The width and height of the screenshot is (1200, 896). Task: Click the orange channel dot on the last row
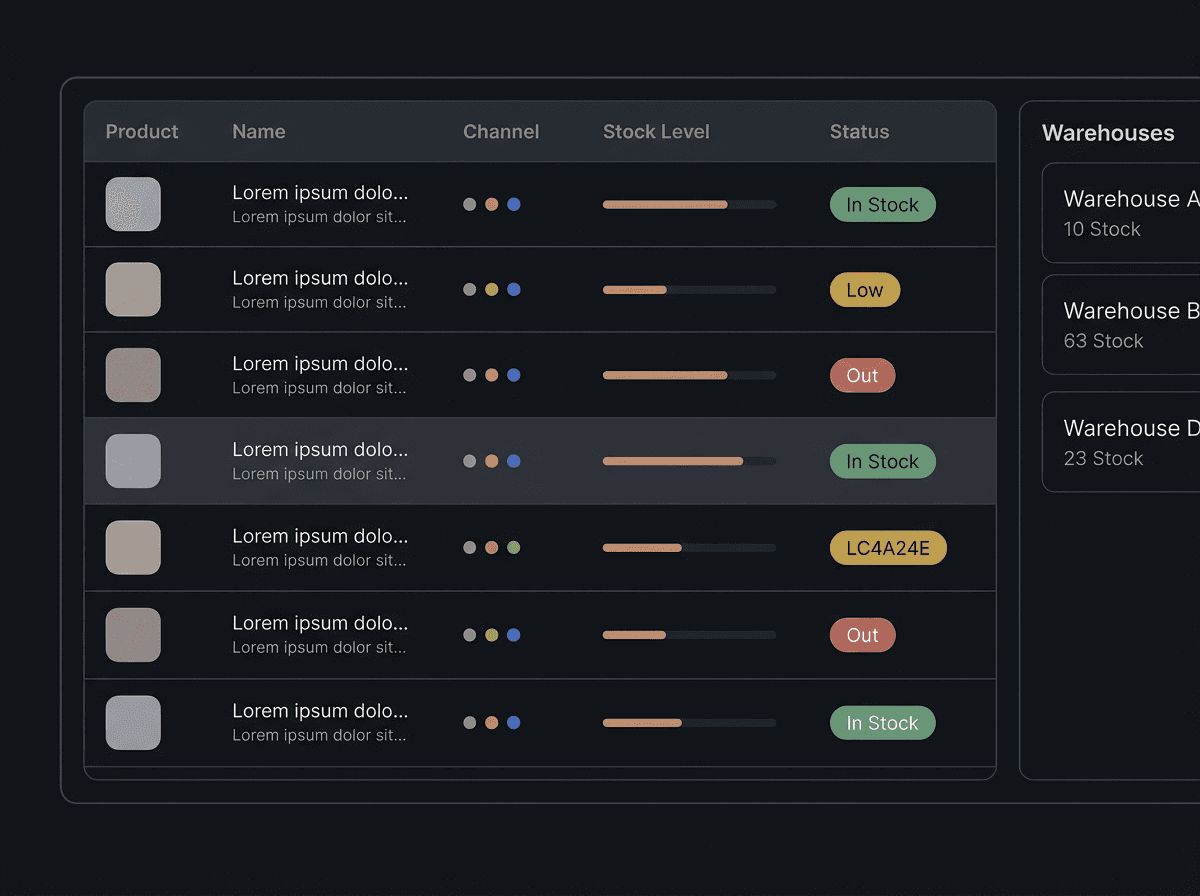(x=491, y=721)
